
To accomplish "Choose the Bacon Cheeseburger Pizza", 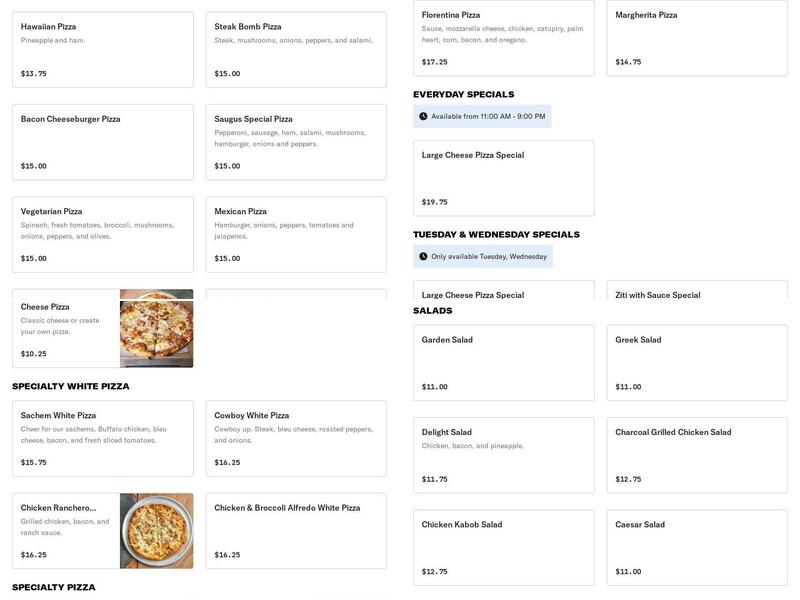I will [100, 140].
